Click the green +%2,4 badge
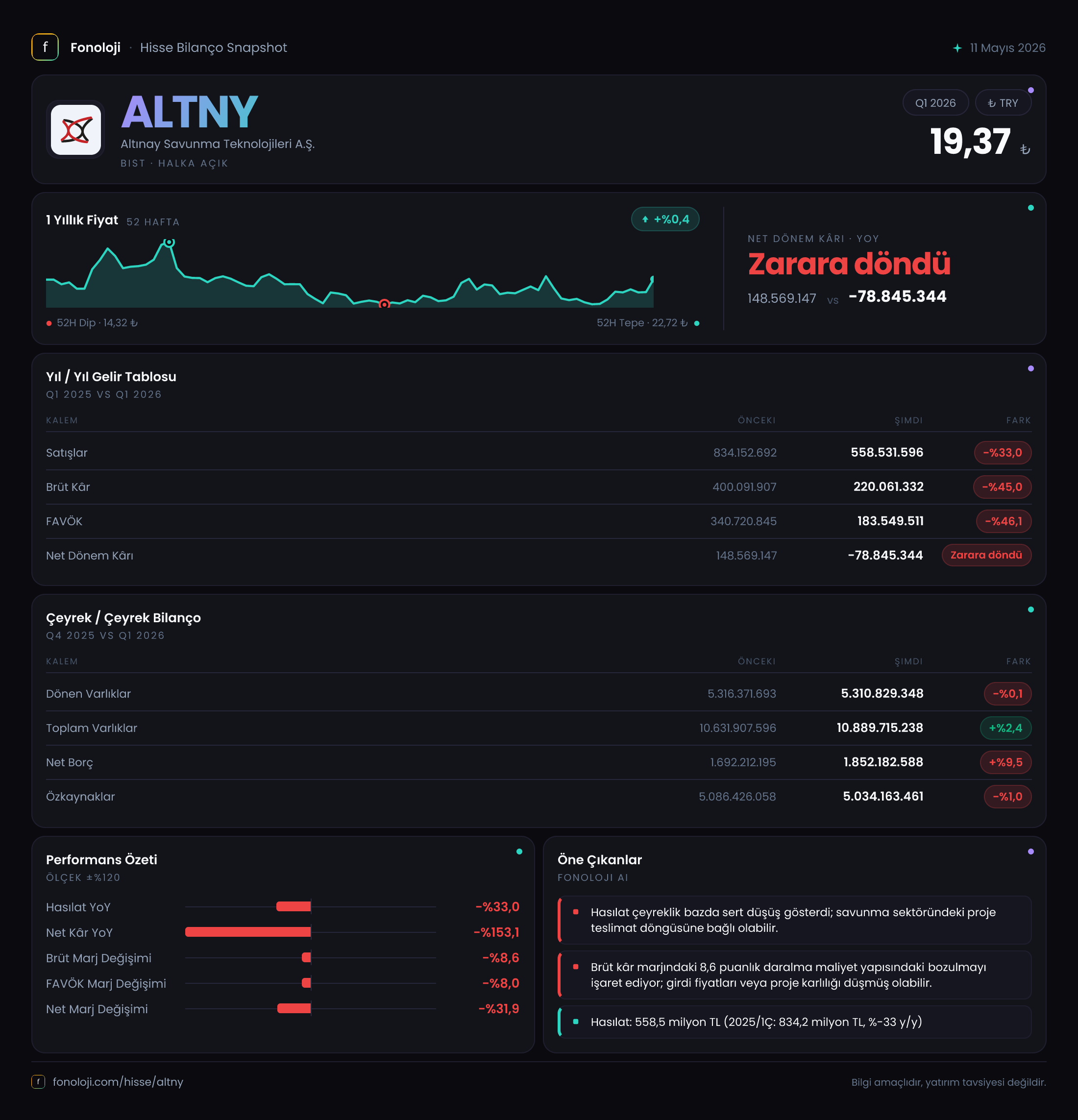Image resolution: width=1078 pixels, height=1120 pixels. pos(1006,728)
